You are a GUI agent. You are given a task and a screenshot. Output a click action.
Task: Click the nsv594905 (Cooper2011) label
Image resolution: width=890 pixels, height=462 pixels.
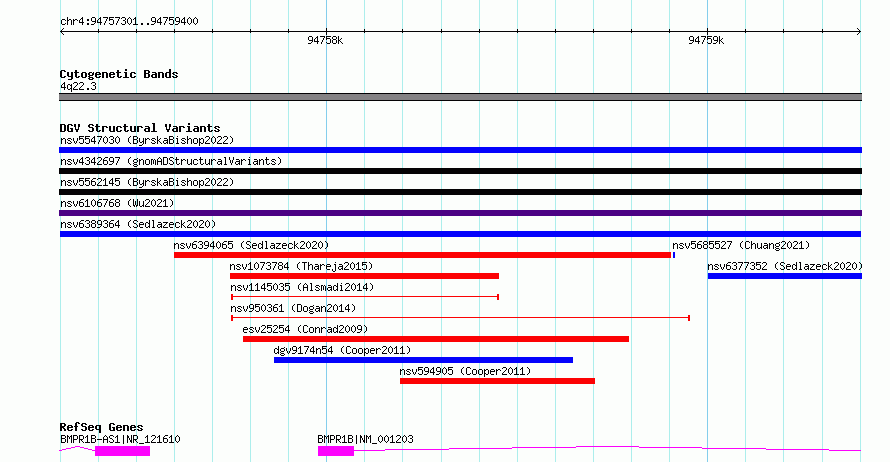[465, 371]
